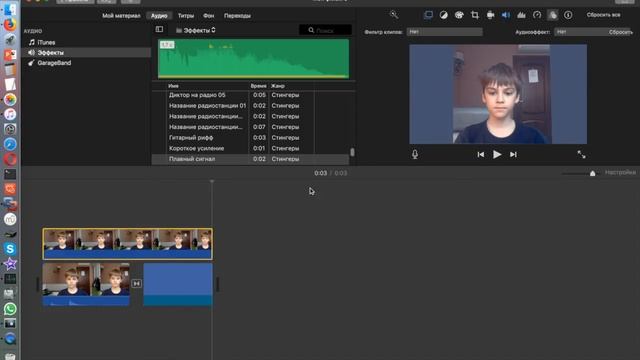The image size is (640, 360).
Task: Open the Эффекты folder dropdown
Action: tap(196, 30)
